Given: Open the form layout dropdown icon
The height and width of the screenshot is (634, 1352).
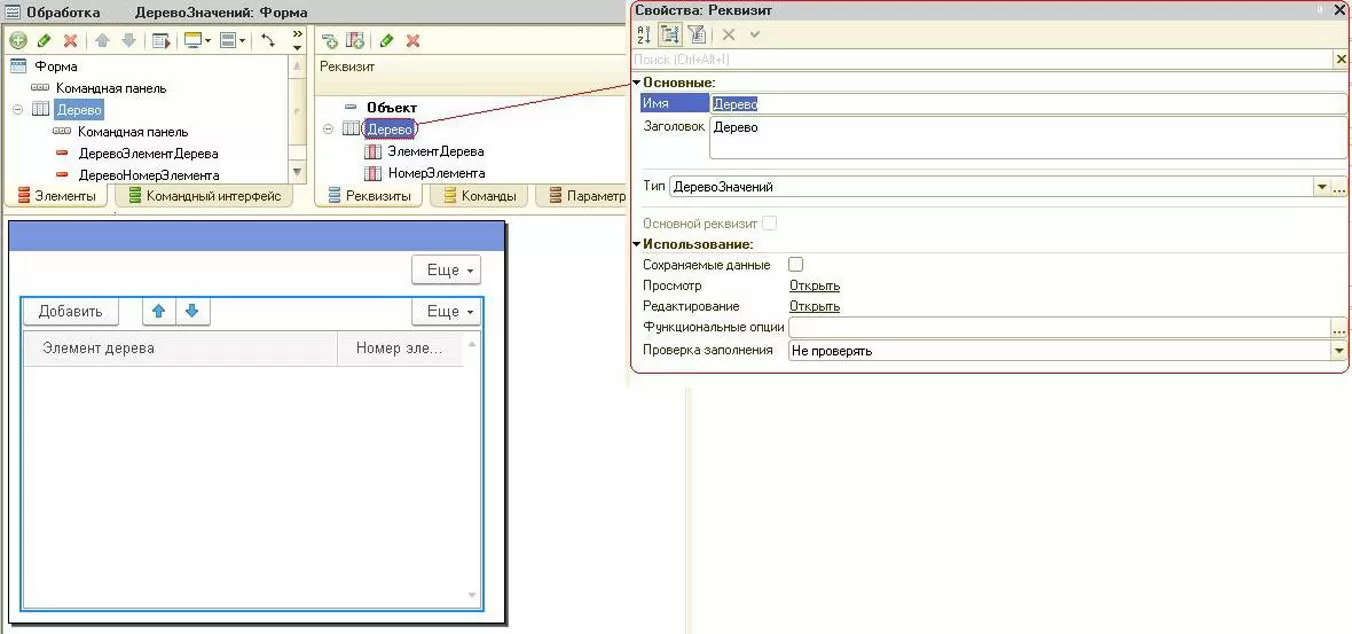Looking at the screenshot, I should (x=232, y=41).
